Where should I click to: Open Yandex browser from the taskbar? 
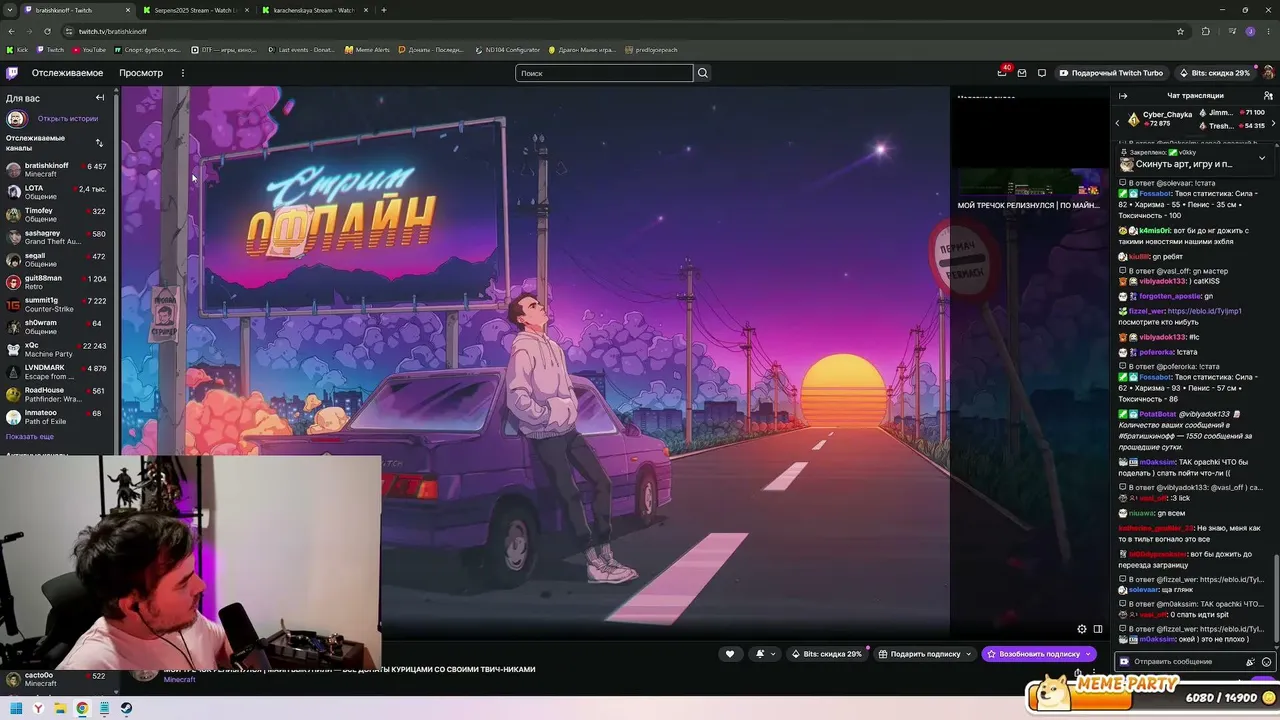[38, 708]
